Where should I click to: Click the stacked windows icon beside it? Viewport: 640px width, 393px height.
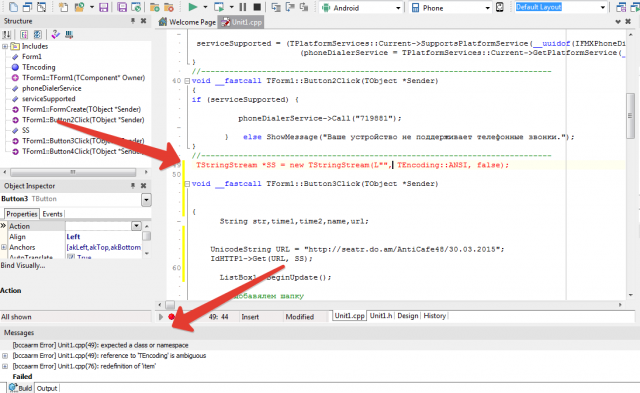(x=27, y=7)
